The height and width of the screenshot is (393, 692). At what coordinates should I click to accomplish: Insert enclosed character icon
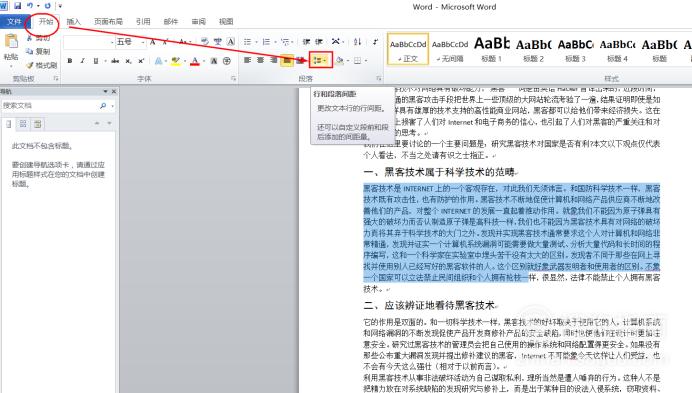tap(227, 60)
